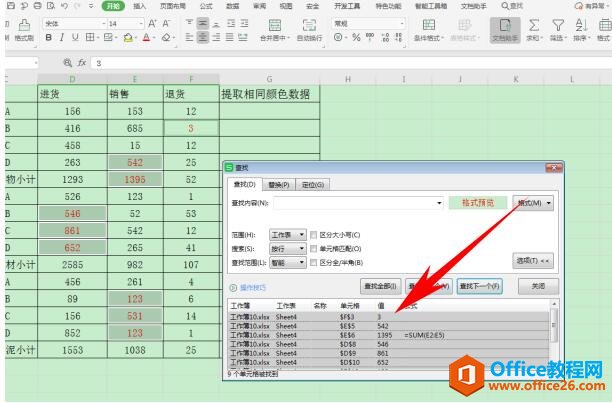Open the Look in (查找范围) dropdown
612x403 pixels.
click(x=288, y=263)
